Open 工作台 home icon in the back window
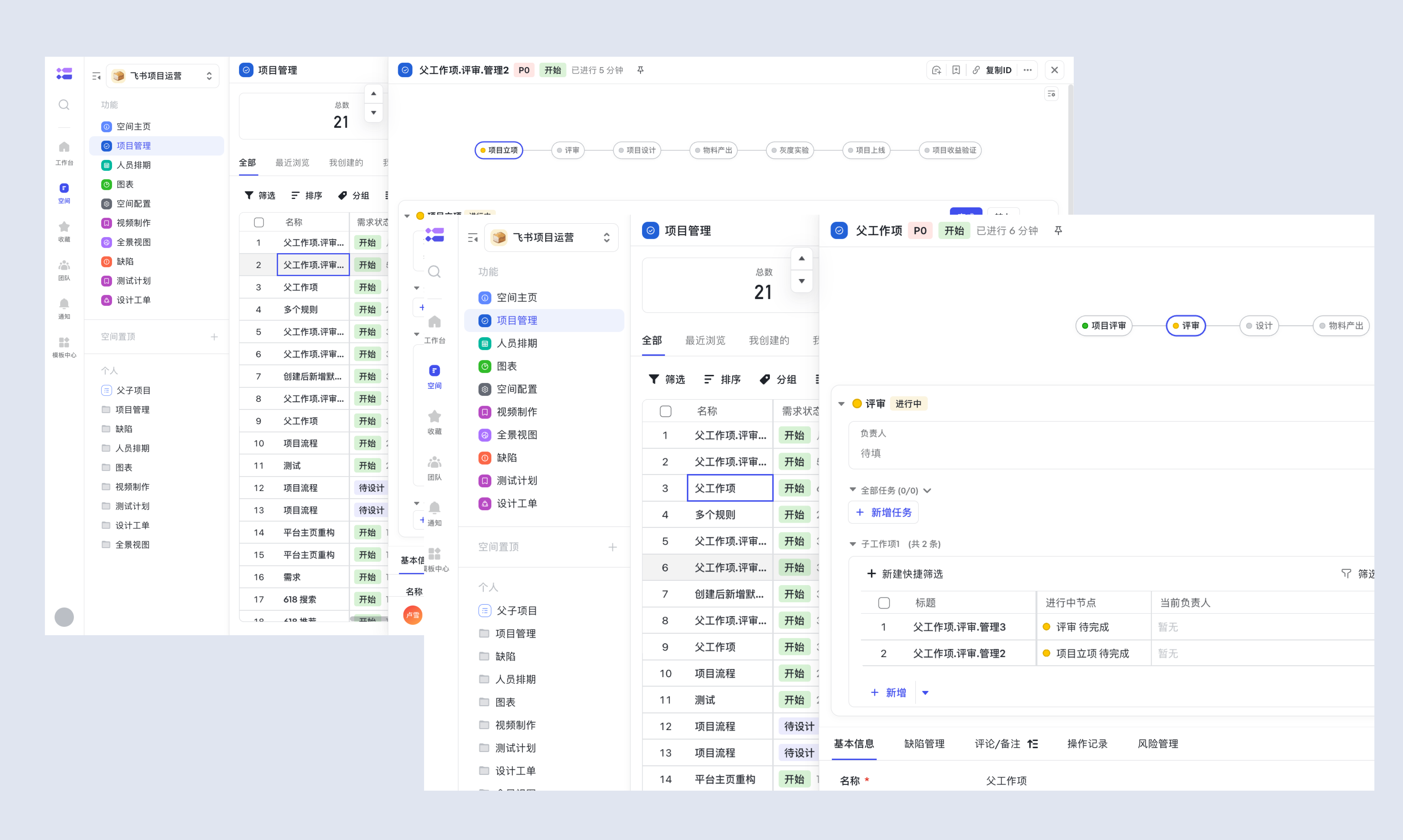 point(64,147)
